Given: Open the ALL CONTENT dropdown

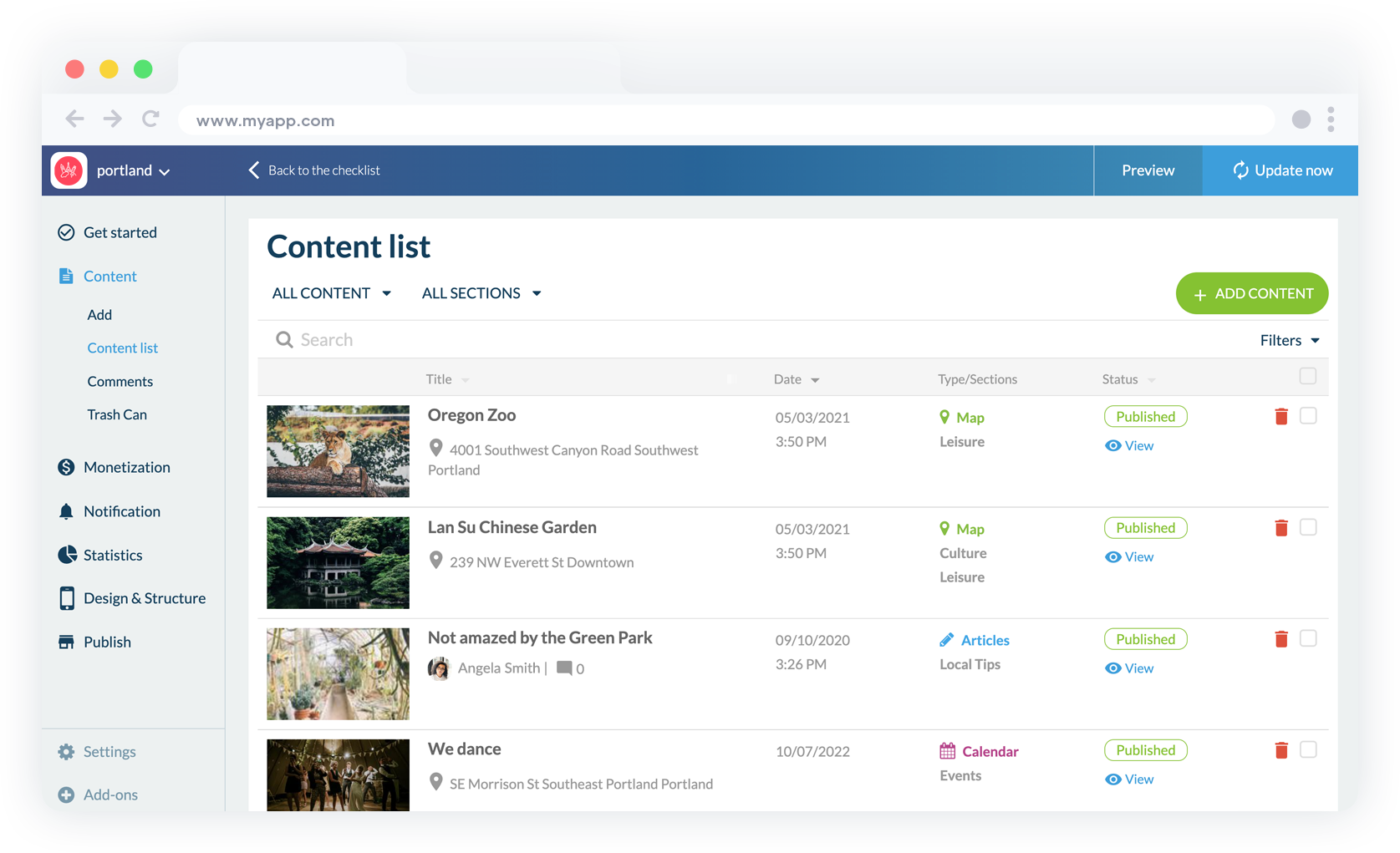Looking at the screenshot, I should (331, 292).
